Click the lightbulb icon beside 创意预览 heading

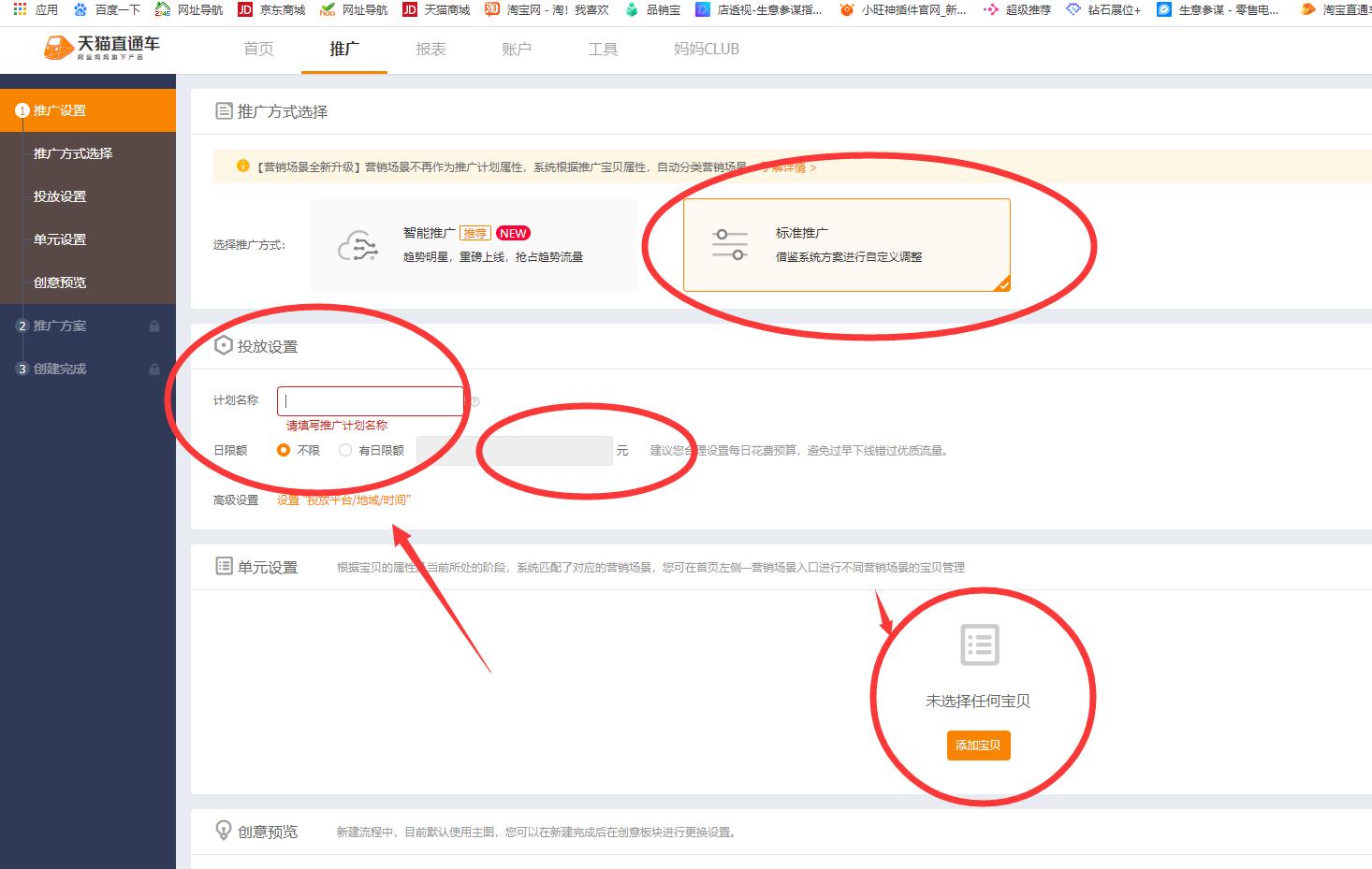coord(224,831)
